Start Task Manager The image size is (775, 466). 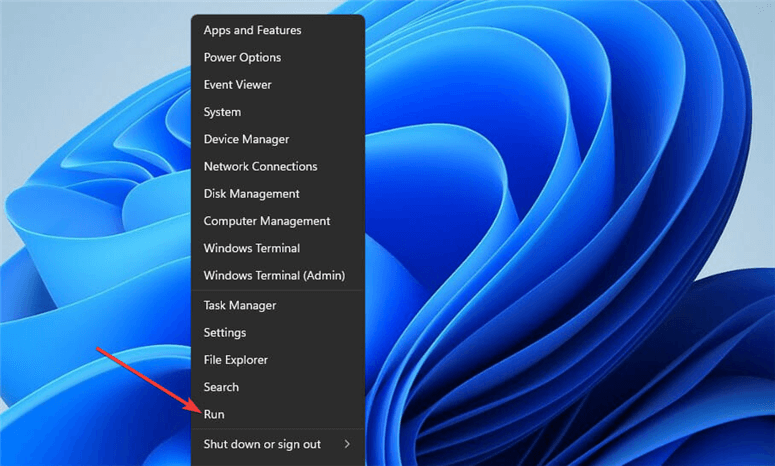[x=278, y=305]
